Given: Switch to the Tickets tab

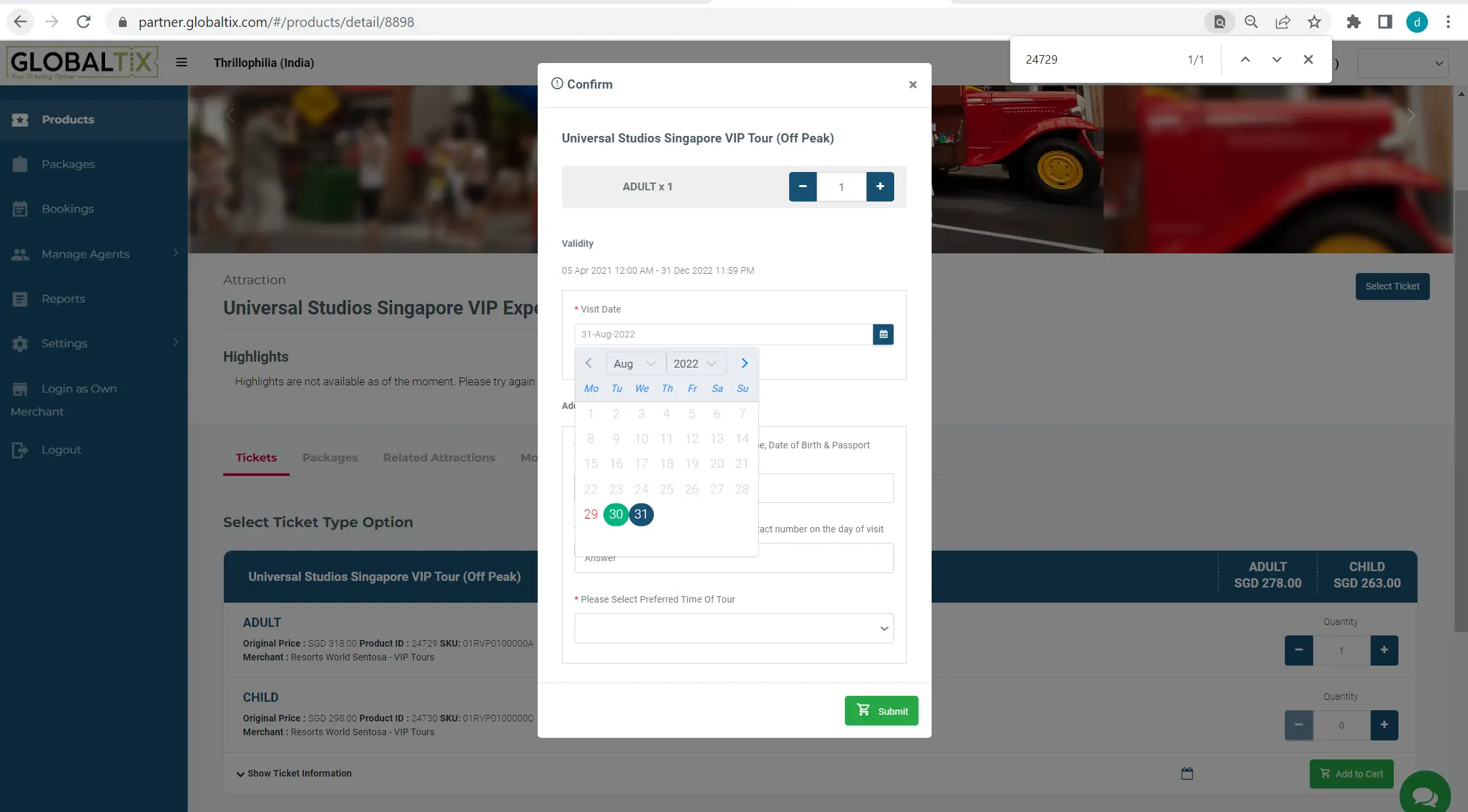Looking at the screenshot, I should [x=256, y=458].
